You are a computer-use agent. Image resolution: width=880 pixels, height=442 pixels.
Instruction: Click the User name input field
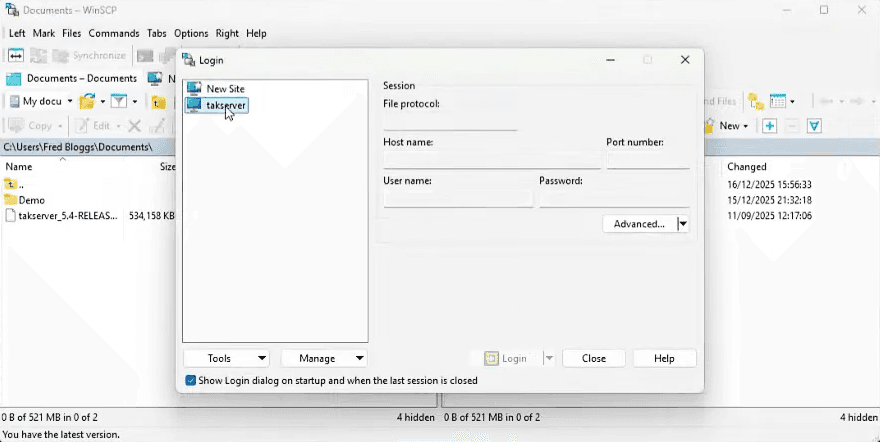tap(458, 199)
